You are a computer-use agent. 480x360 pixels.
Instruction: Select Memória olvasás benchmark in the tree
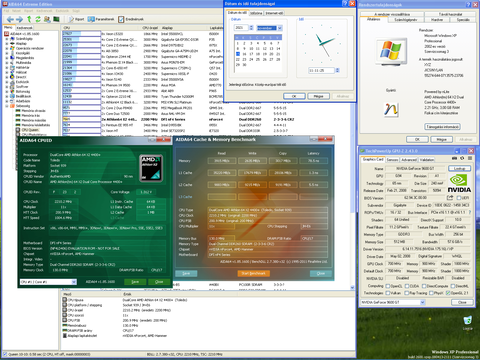pos(31,111)
